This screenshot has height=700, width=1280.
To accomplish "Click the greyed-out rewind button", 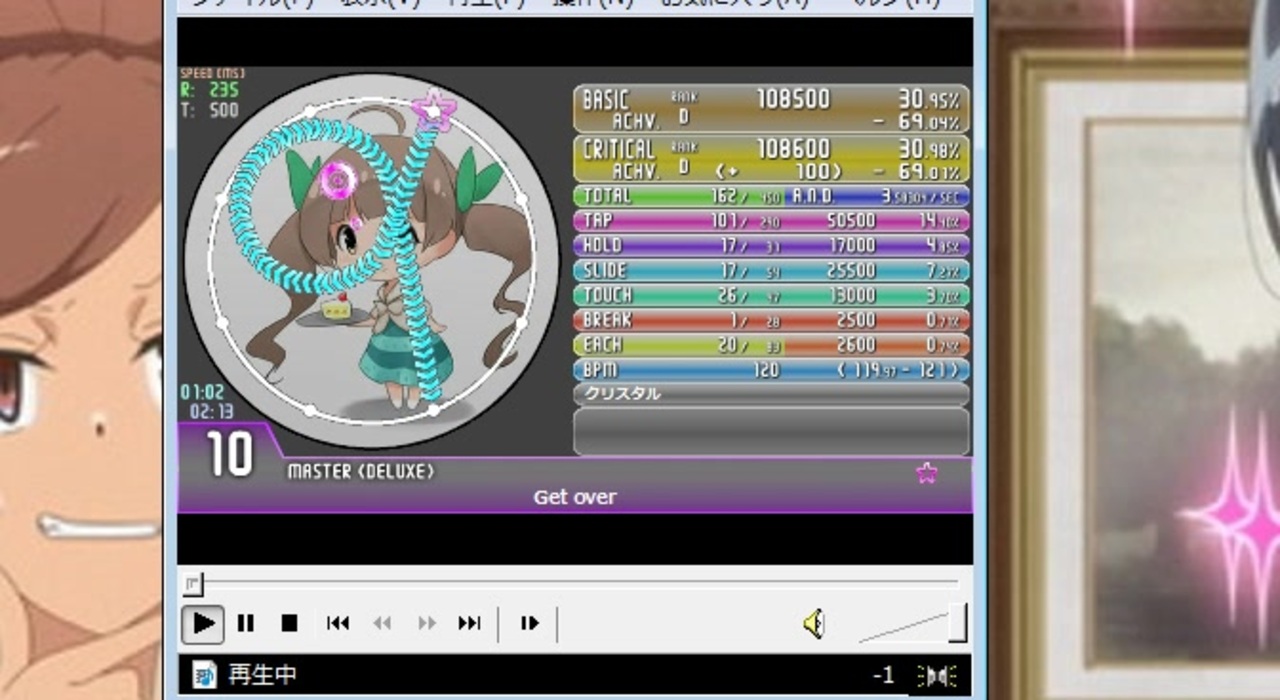I will pyautogui.click(x=382, y=624).
